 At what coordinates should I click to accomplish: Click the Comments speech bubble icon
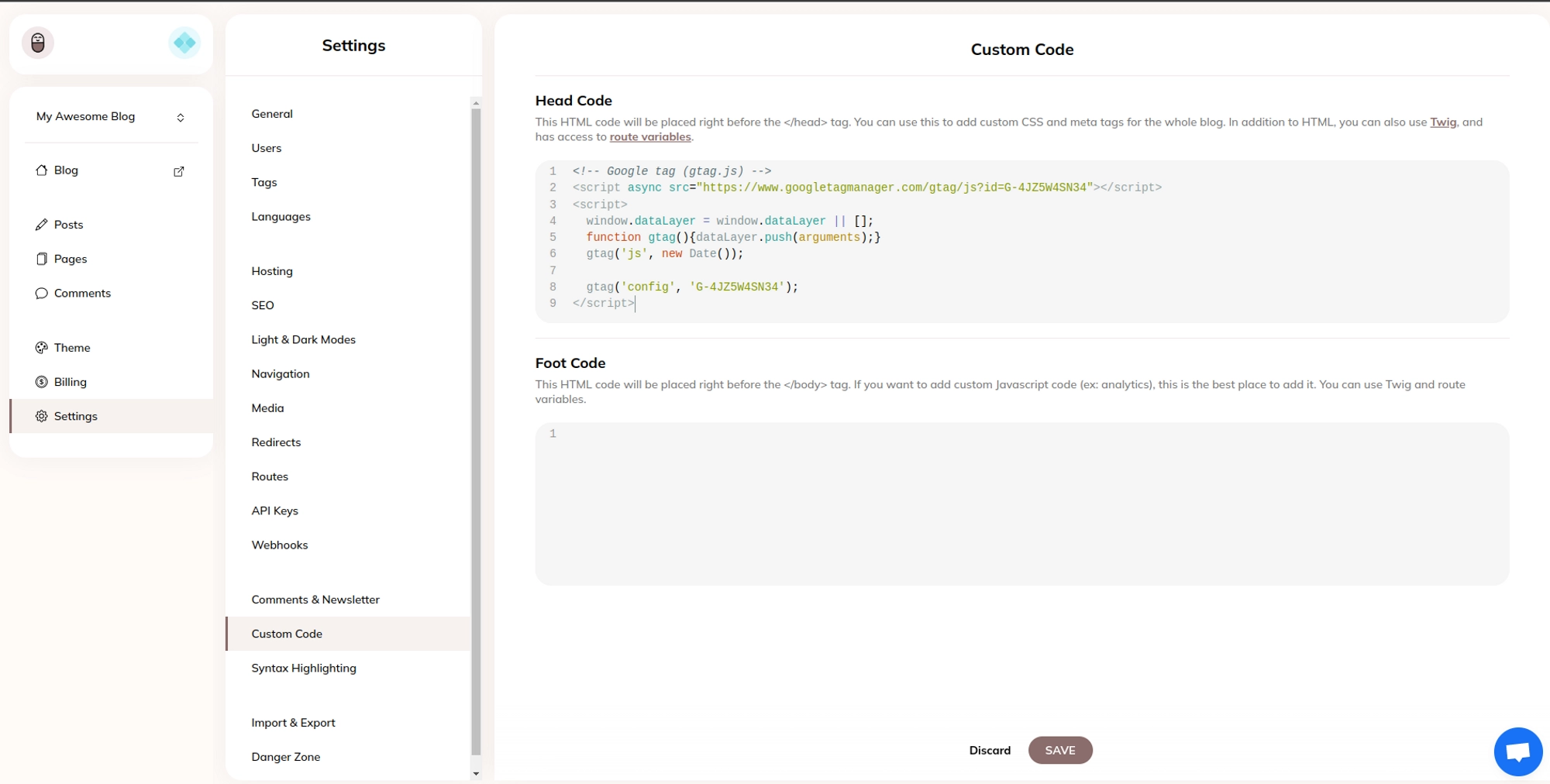42,293
